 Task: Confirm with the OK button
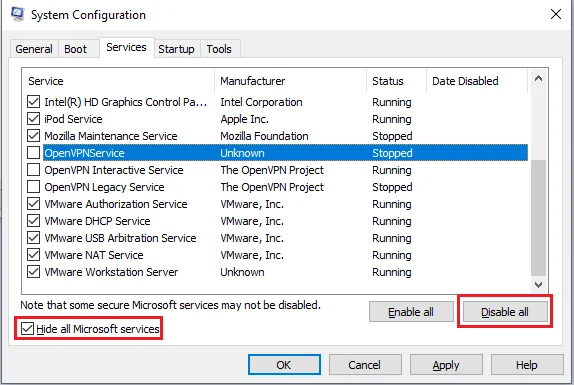[x=284, y=365]
